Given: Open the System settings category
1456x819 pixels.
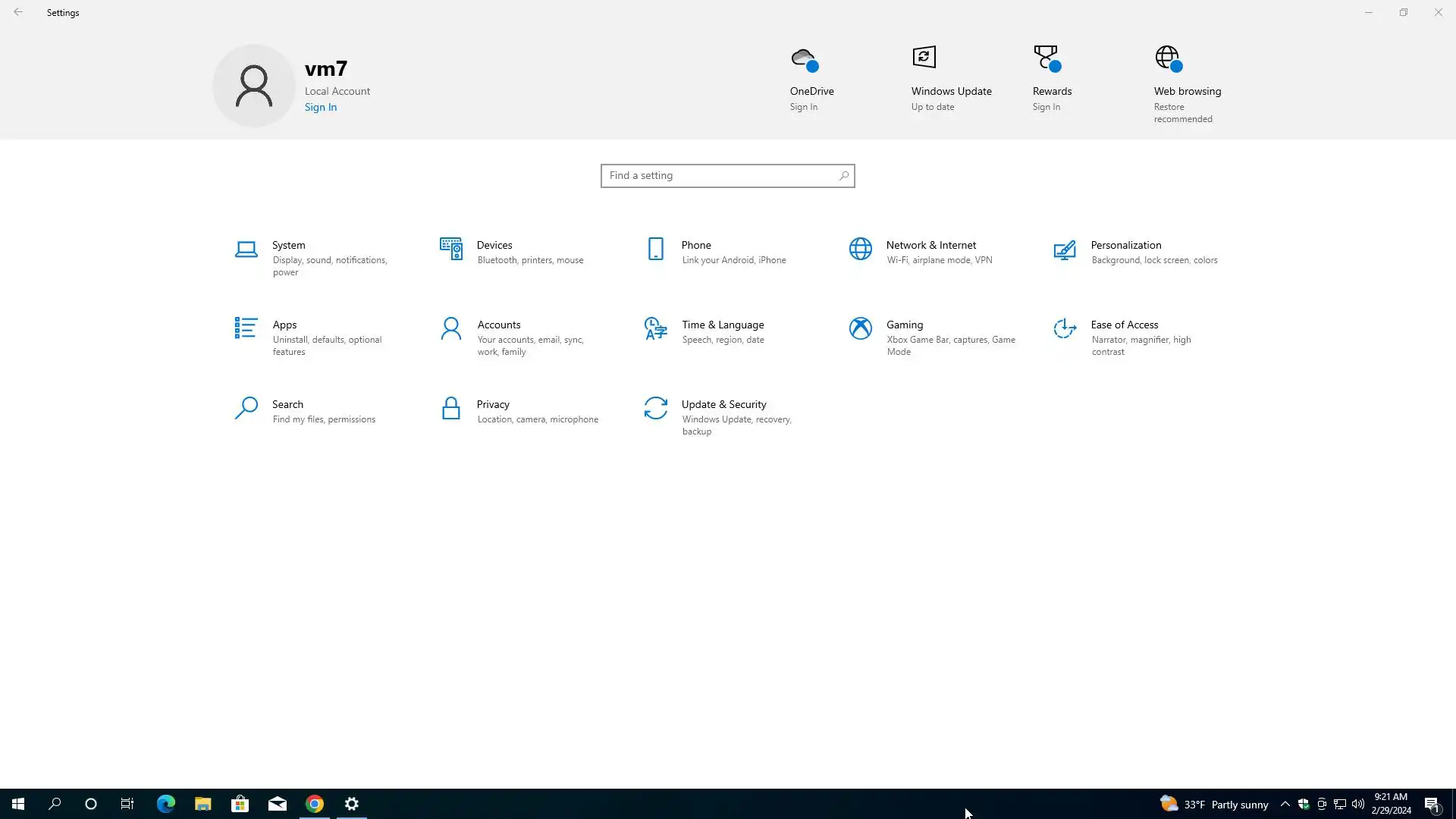Looking at the screenshot, I should pyautogui.click(x=288, y=246).
